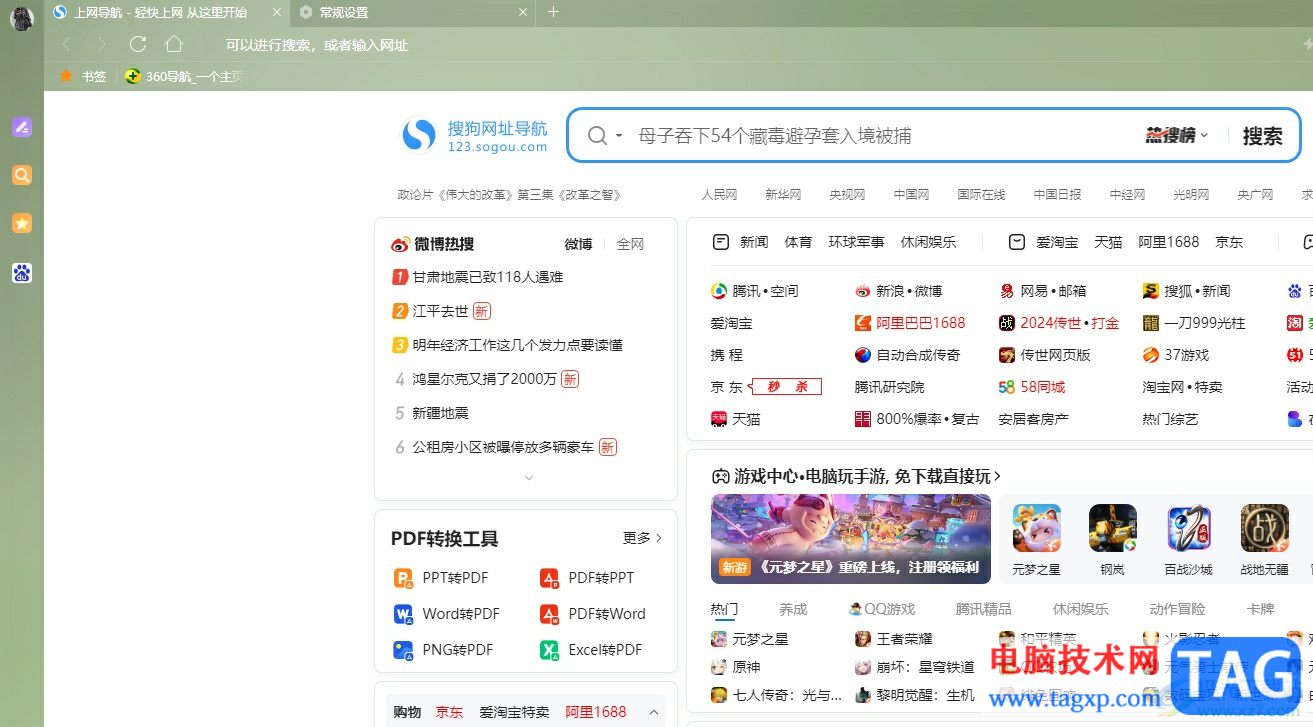The width and height of the screenshot is (1313, 727).
Task: Open a new tab with plus icon
Action: 553,12
